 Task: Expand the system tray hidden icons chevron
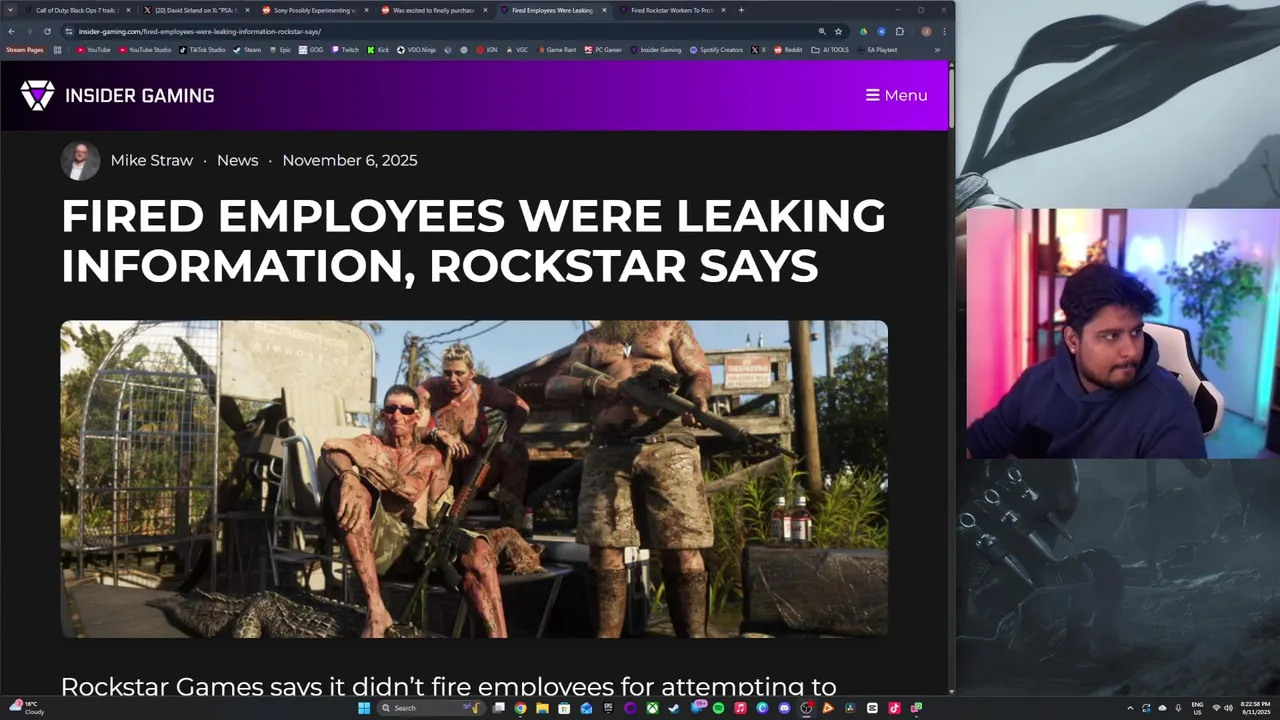pyautogui.click(x=1130, y=708)
